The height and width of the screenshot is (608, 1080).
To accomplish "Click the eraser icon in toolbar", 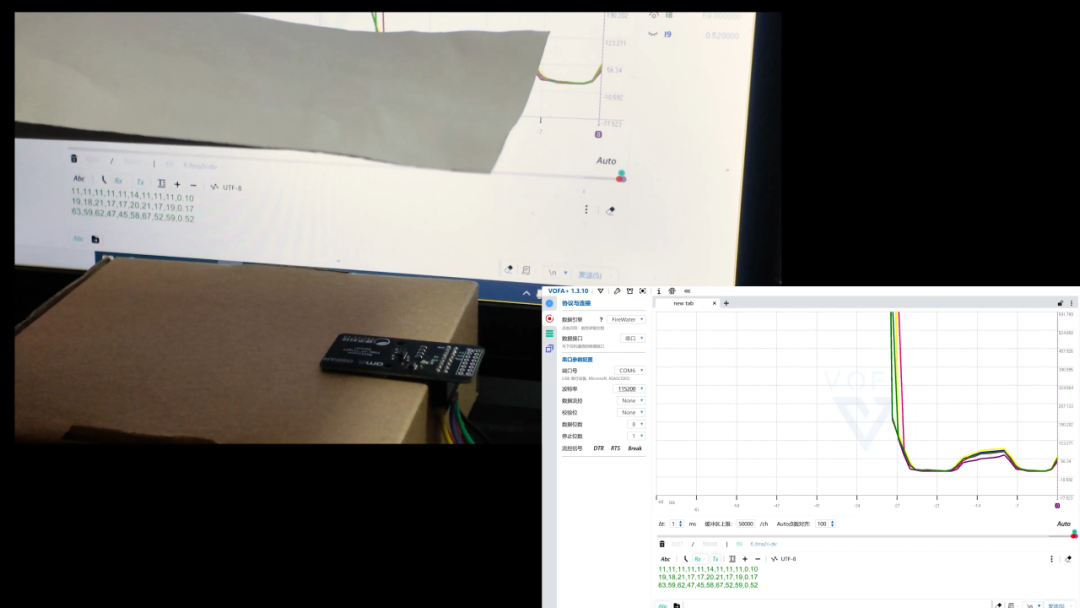I will [x=1069, y=559].
